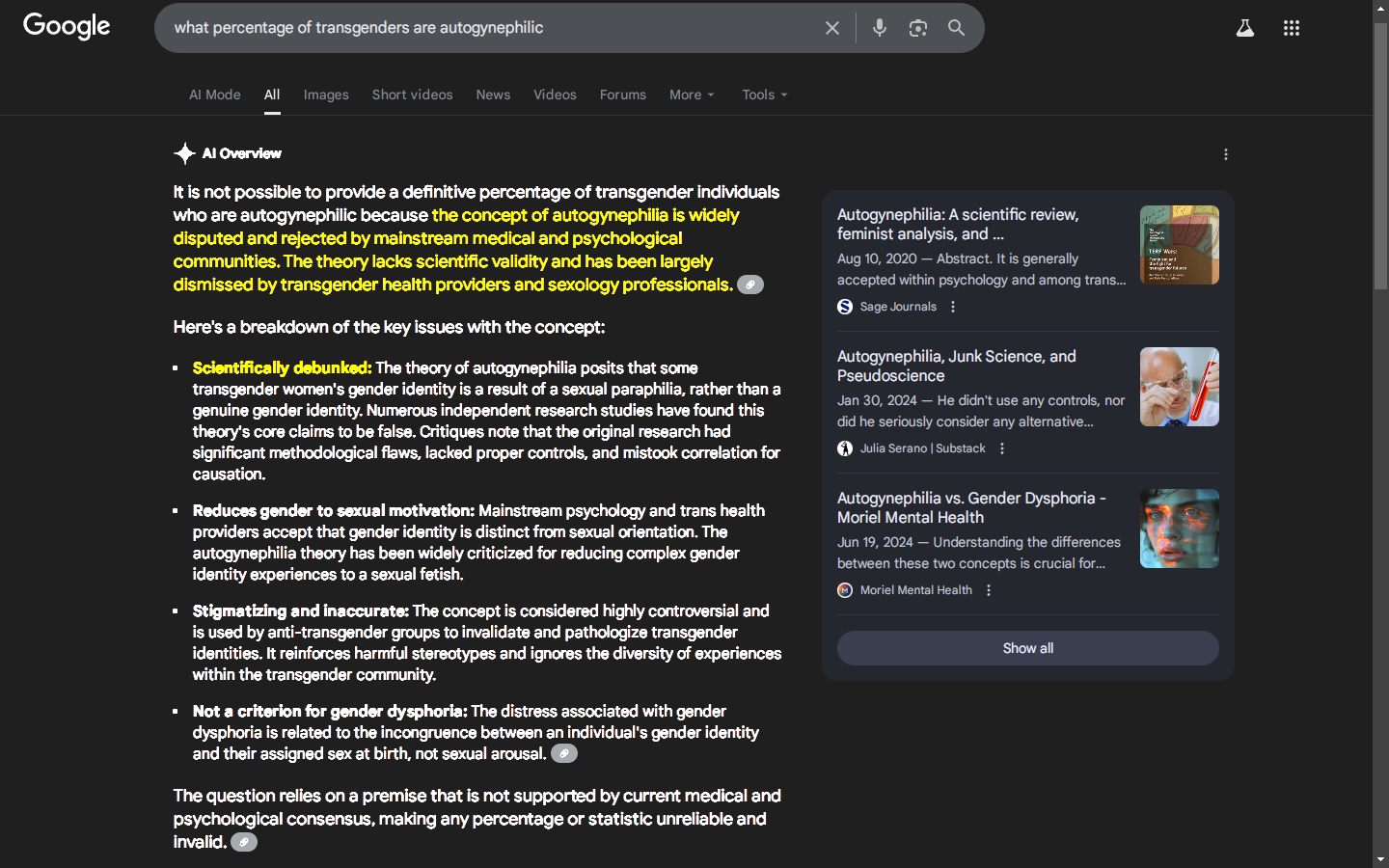
Task: Open thumbnail of Sage Journals article
Action: point(1180,245)
